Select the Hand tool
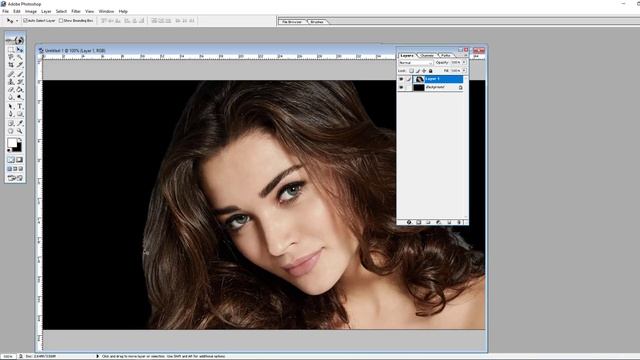 click(x=11, y=131)
